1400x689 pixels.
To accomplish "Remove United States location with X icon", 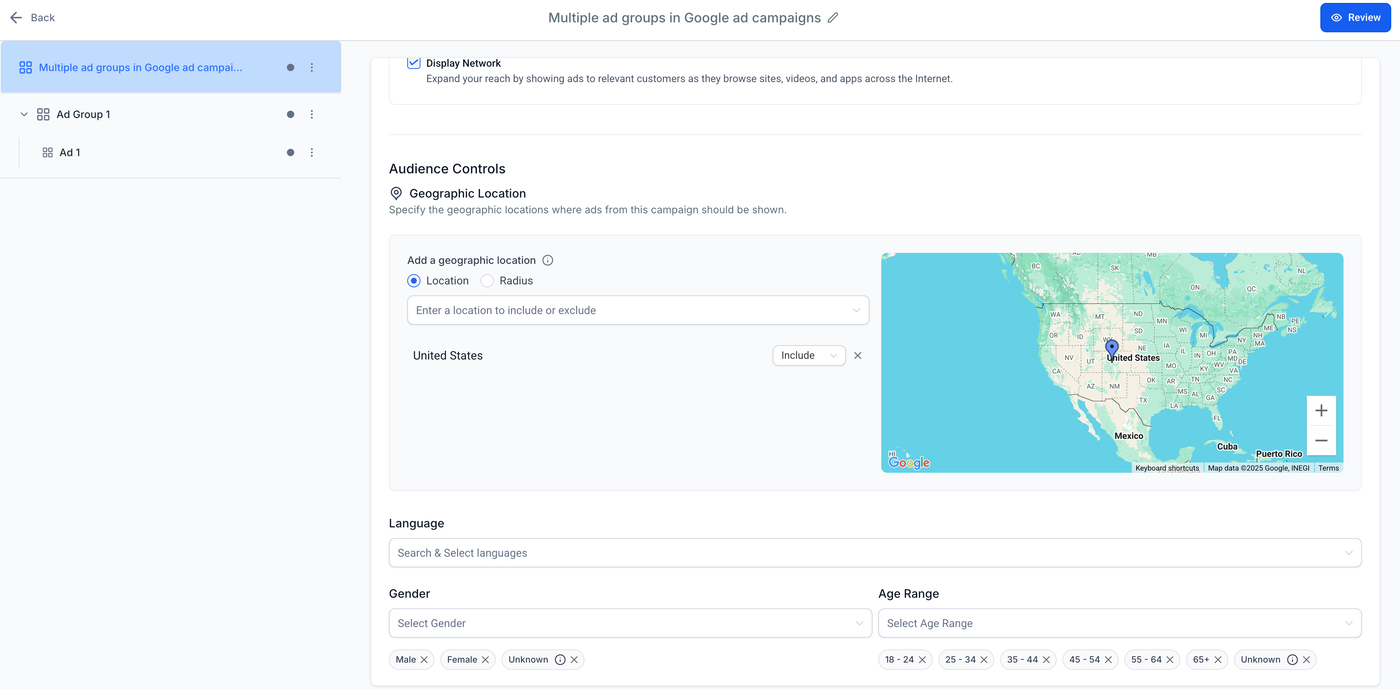I will click(857, 356).
